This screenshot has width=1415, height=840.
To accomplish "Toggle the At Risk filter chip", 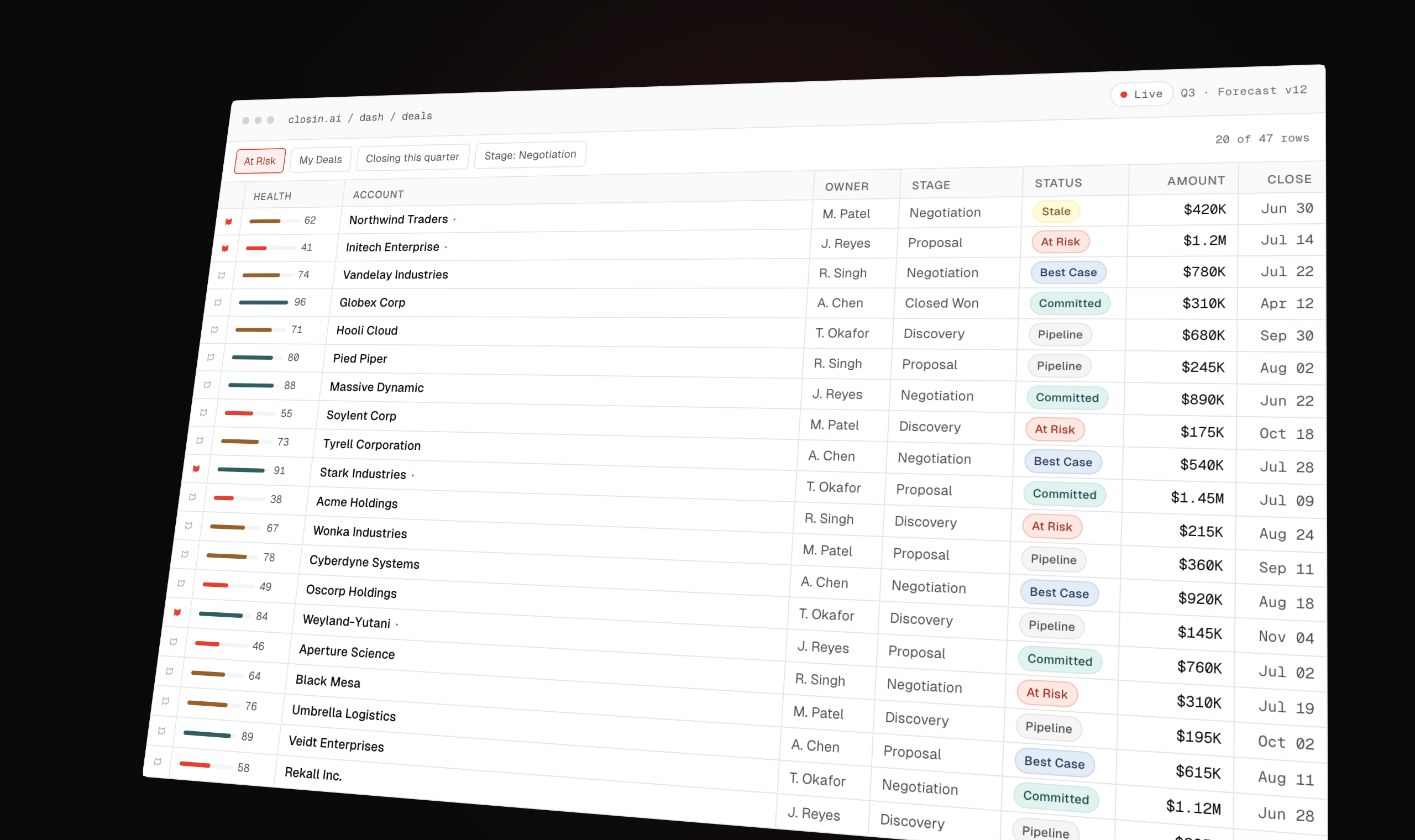I will [260, 161].
